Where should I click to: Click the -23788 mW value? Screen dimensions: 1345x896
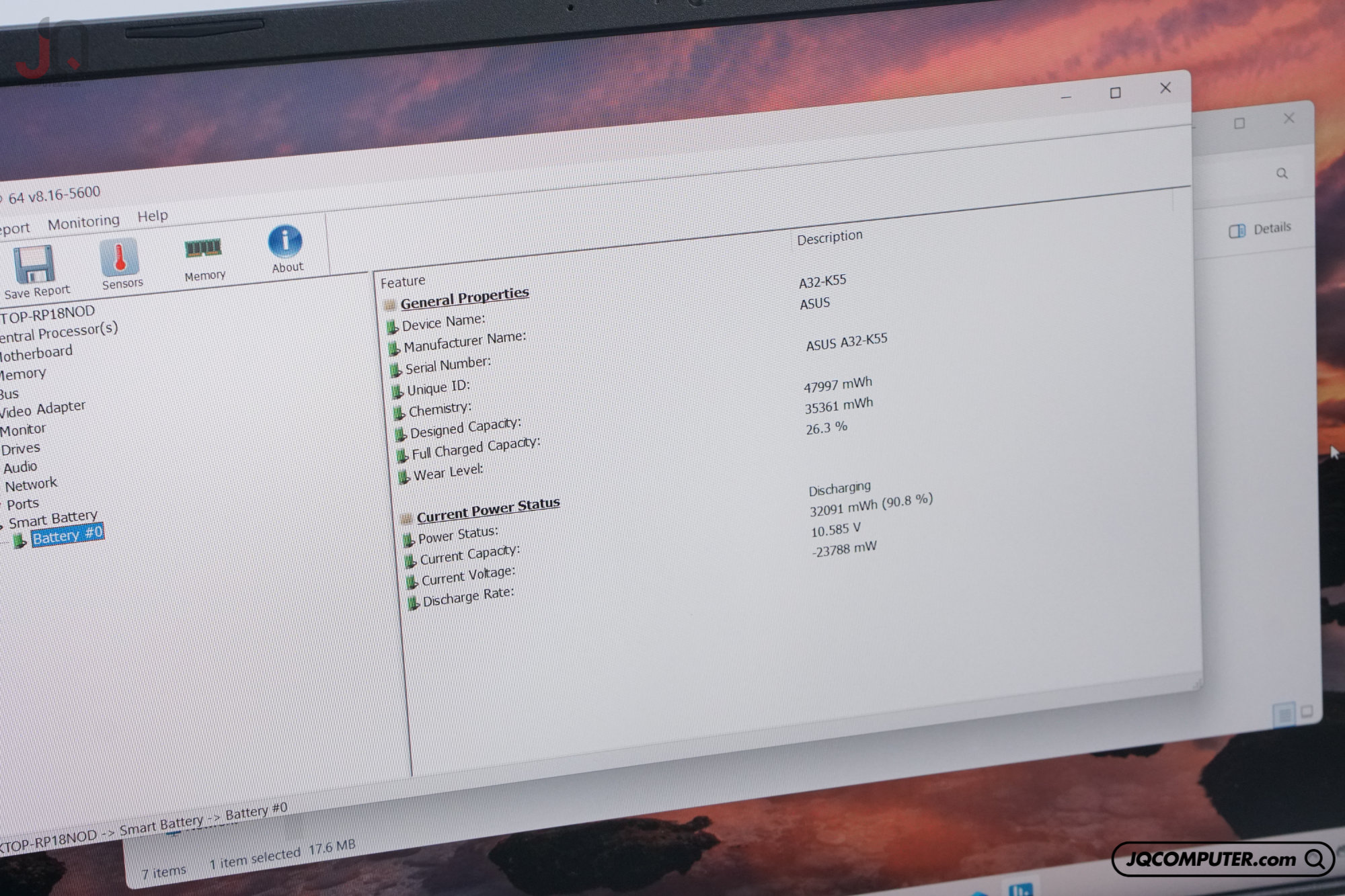pyautogui.click(x=844, y=549)
